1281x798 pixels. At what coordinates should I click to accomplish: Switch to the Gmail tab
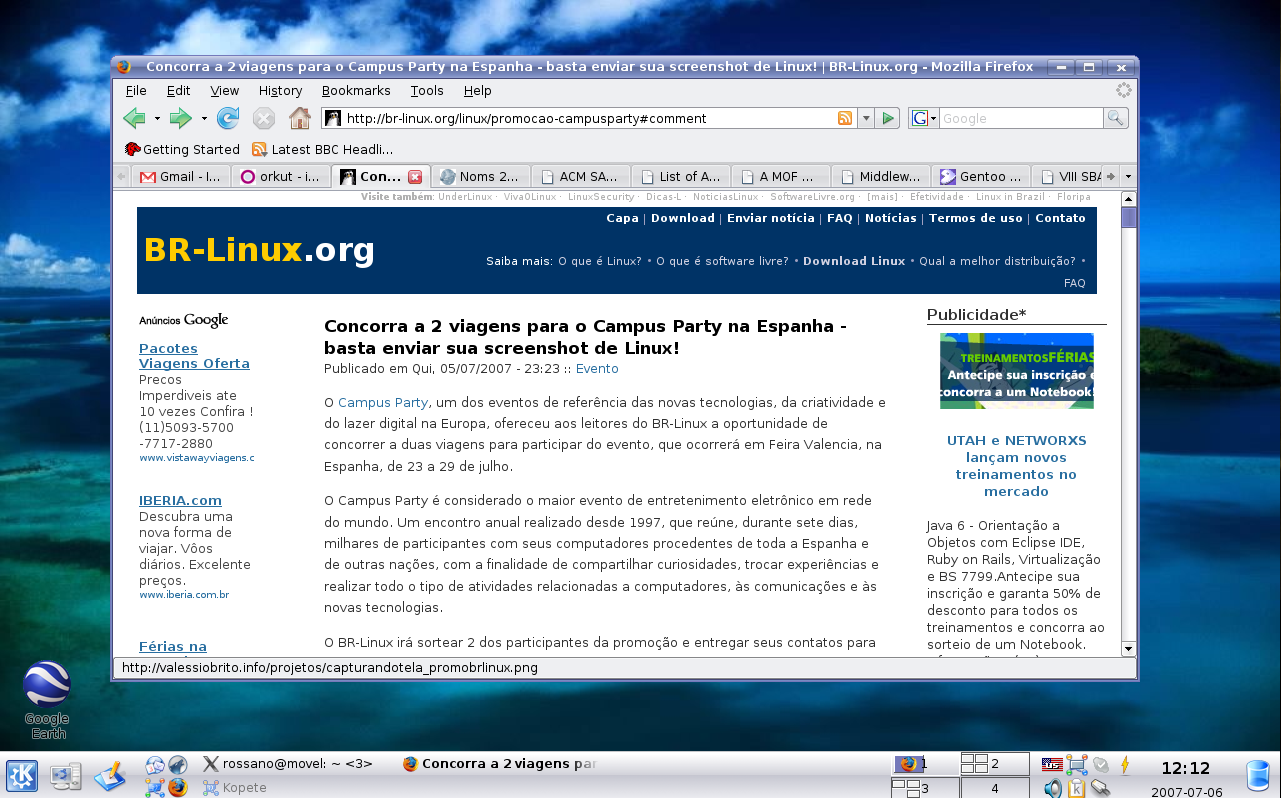click(181, 176)
